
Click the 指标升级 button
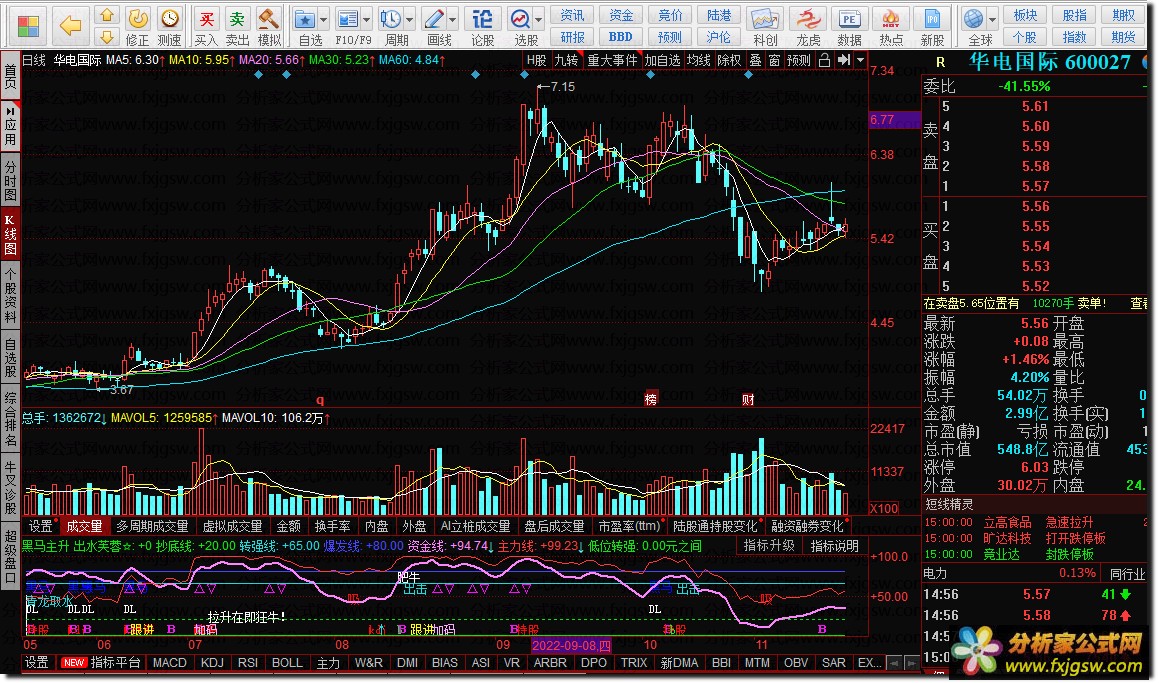(769, 546)
